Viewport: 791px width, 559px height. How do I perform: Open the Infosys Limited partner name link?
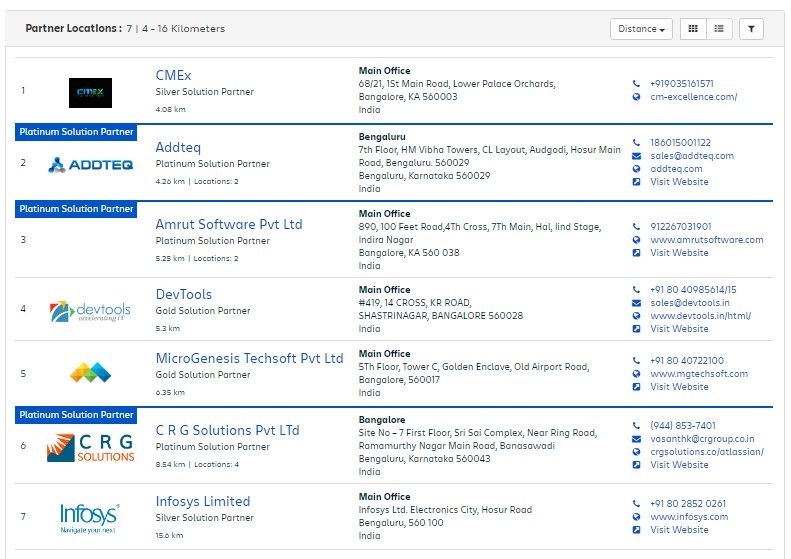[203, 502]
